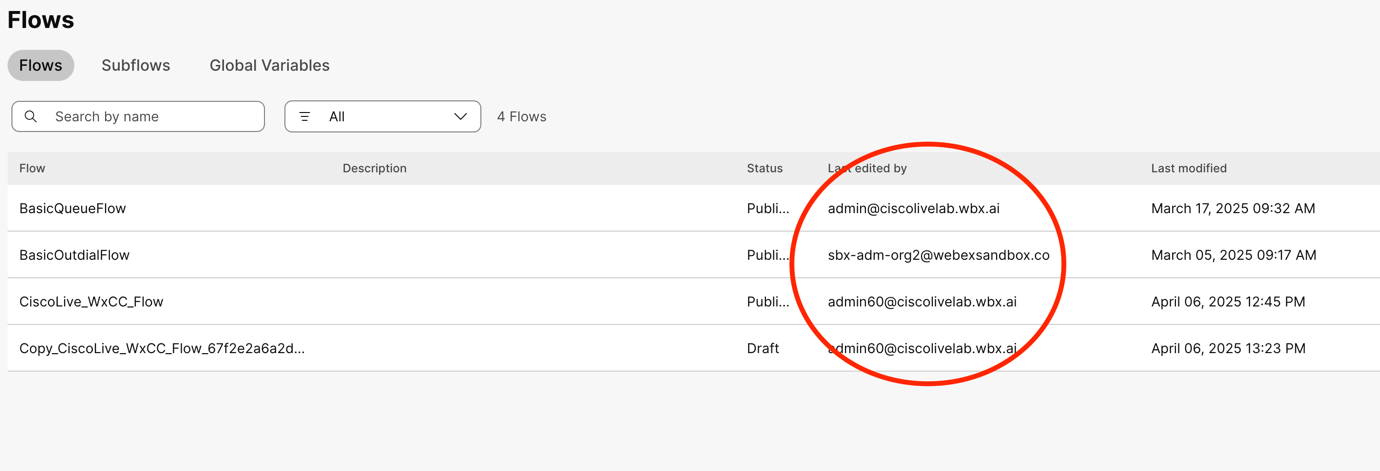Expand the All filter dropdown chevron
1380x471 pixels.
[460, 117]
